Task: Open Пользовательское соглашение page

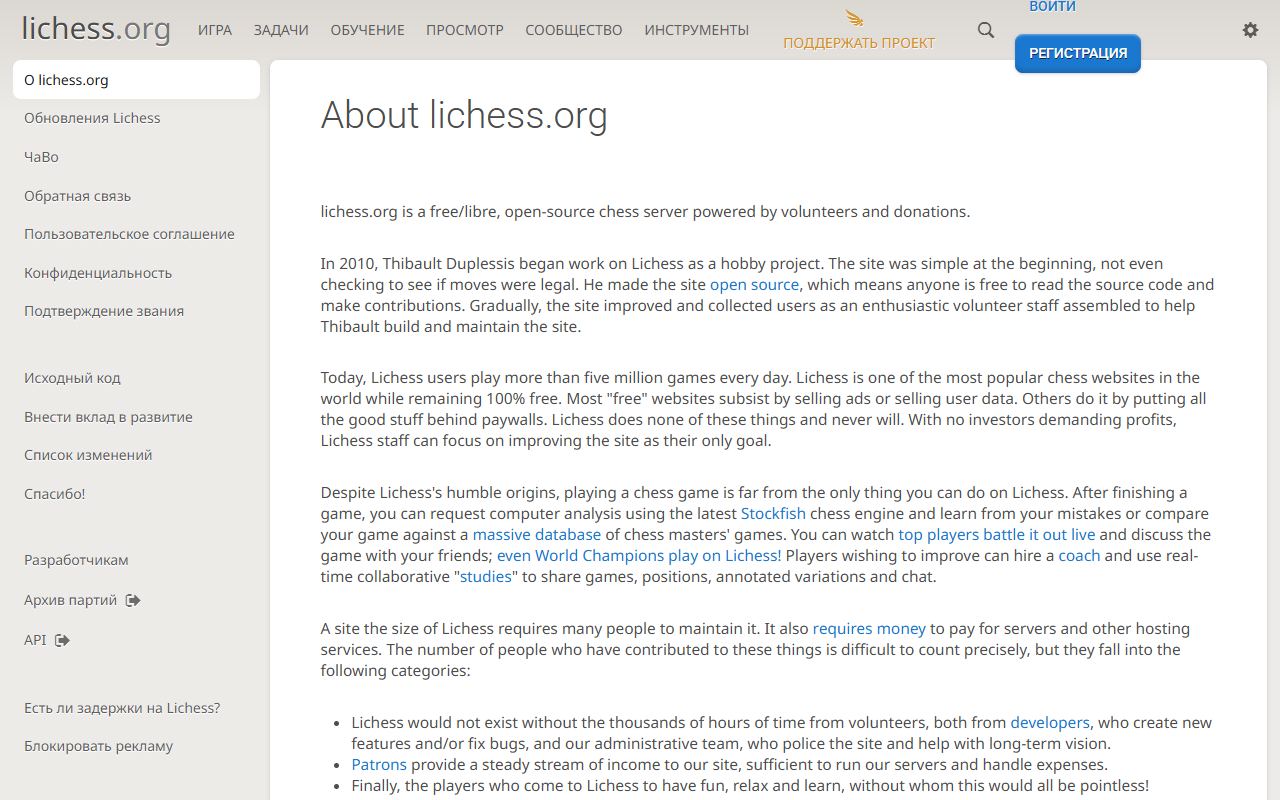Action: [129, 234]
